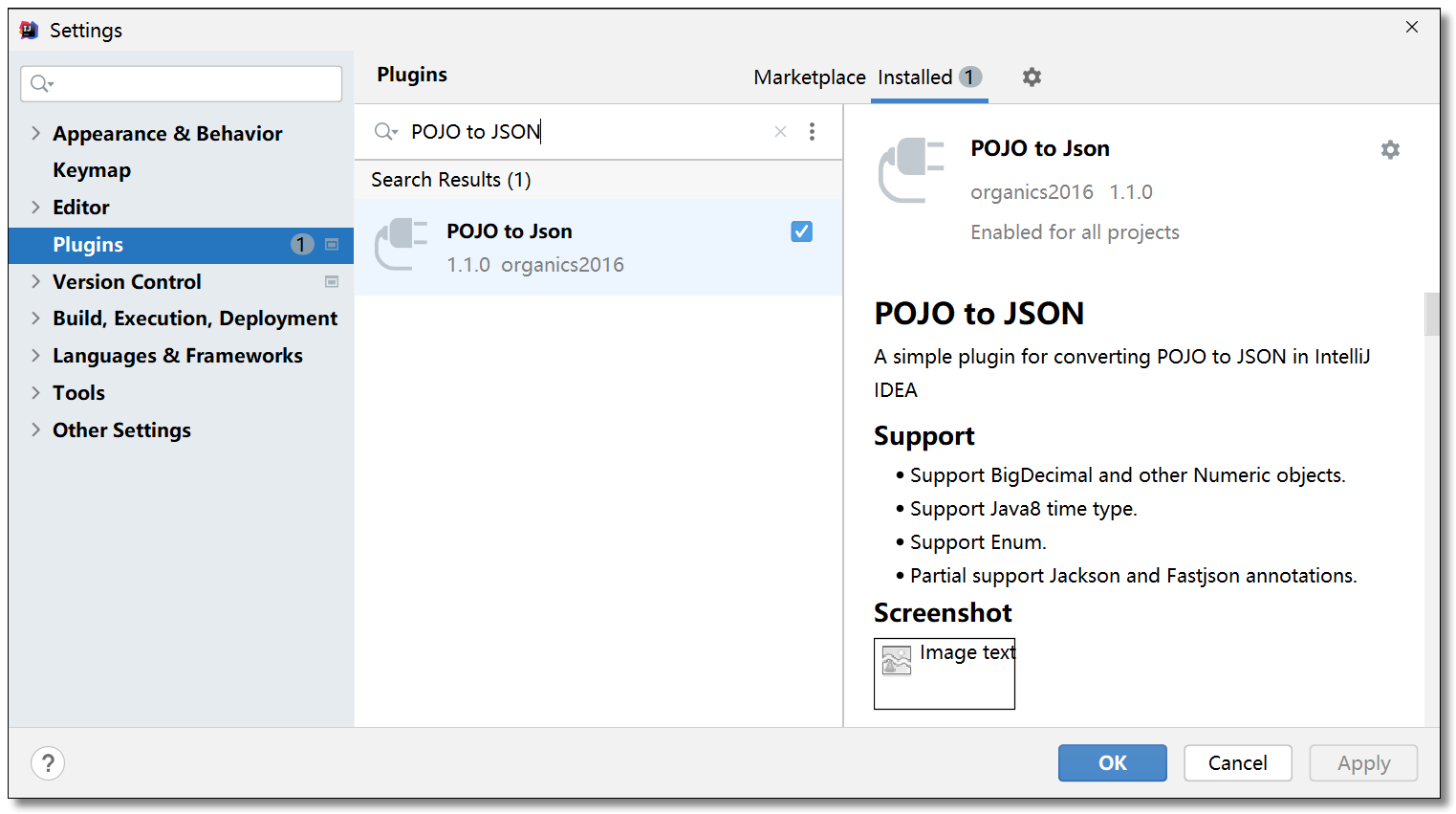This screenshot has height=814, width=1456.
Task: Click the settings search magnifier icon
Action: (41, 84)
